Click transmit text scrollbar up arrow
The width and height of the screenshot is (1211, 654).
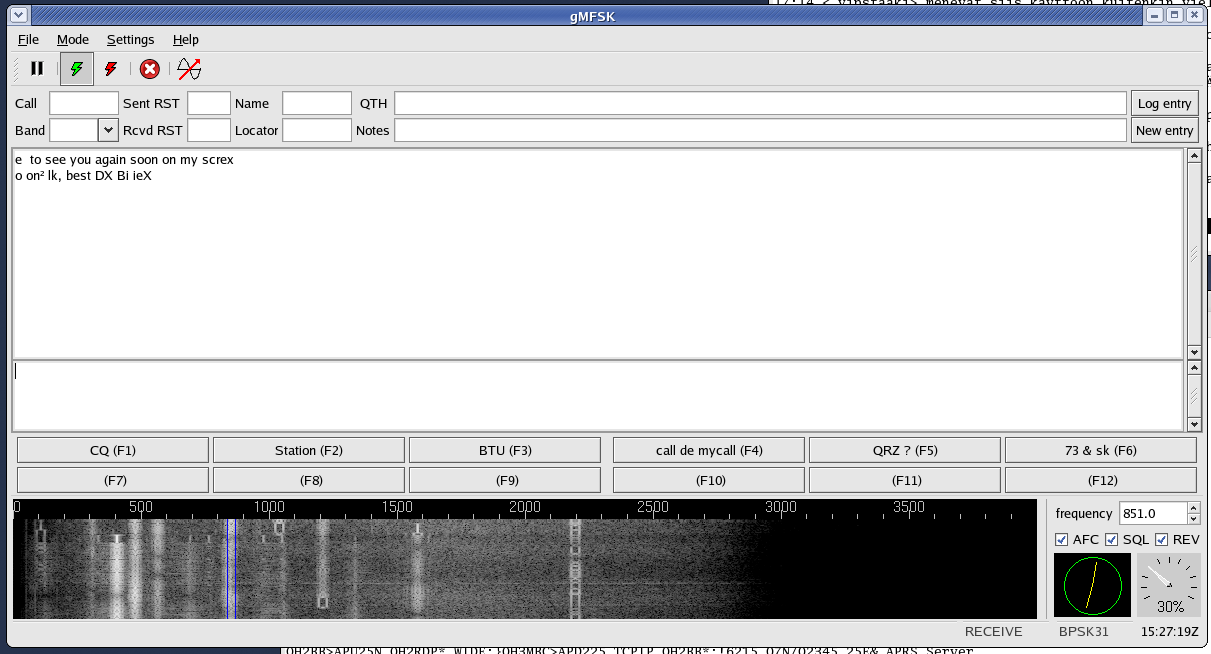[1193, 368]
